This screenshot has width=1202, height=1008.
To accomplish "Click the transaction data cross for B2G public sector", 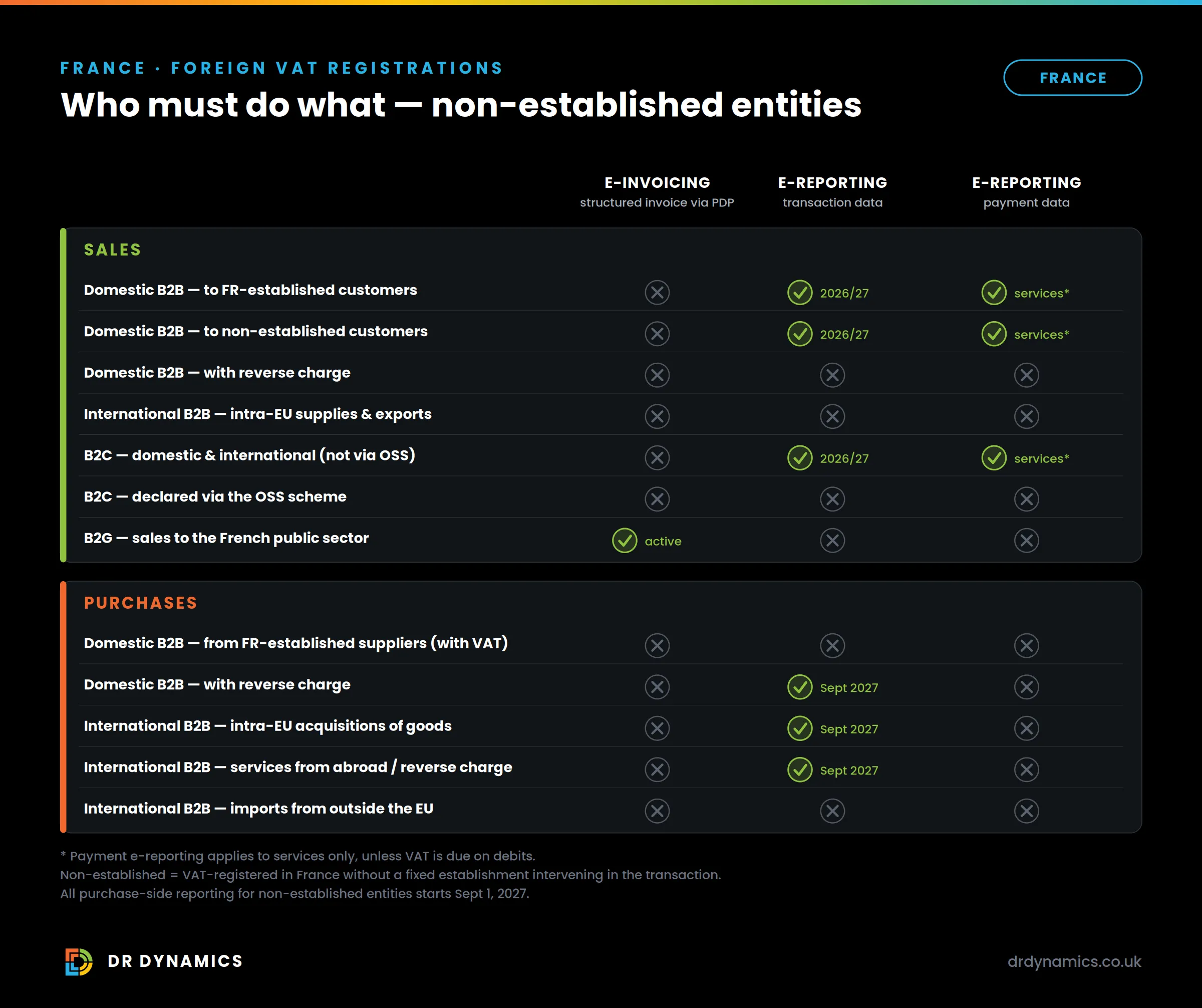I will [x=832, y=541].
